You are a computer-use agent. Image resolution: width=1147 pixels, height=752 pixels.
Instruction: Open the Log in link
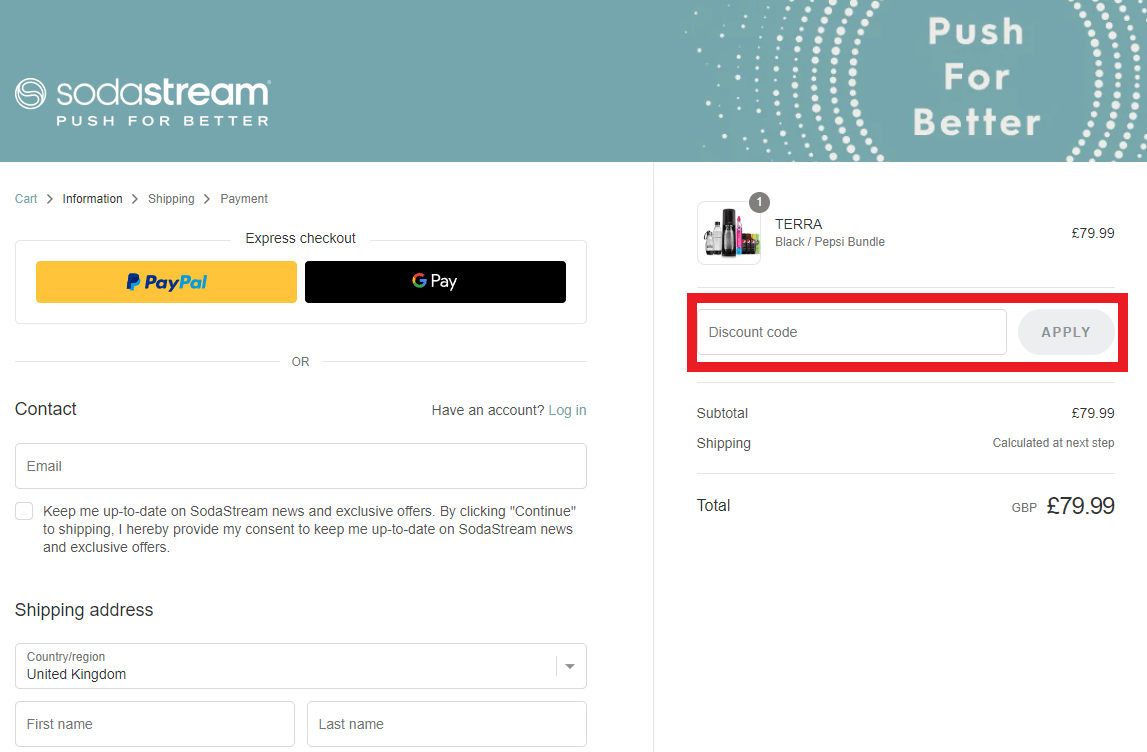(x=567, y=410)
